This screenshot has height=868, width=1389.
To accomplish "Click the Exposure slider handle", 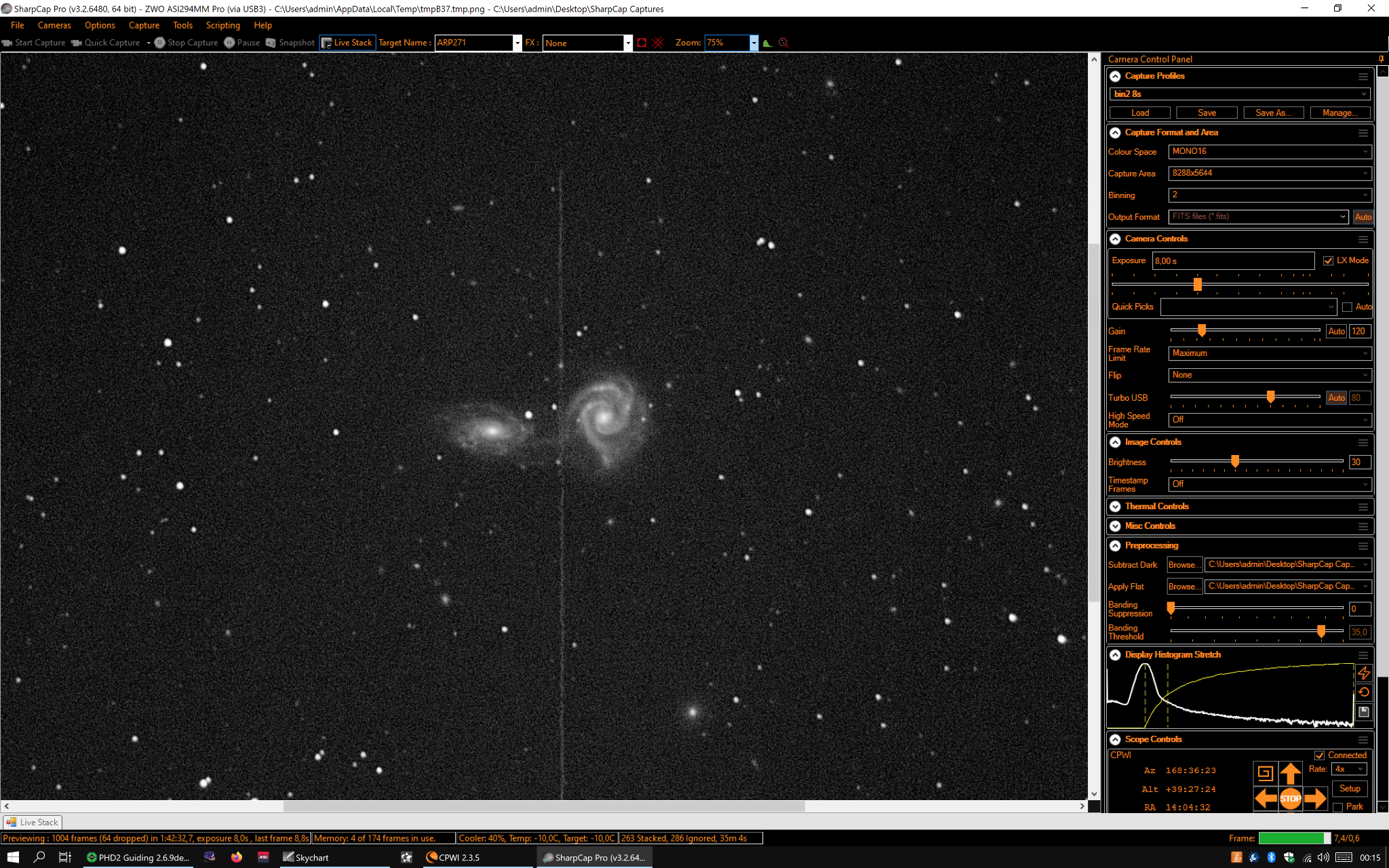I will [x=1198, y=284].
